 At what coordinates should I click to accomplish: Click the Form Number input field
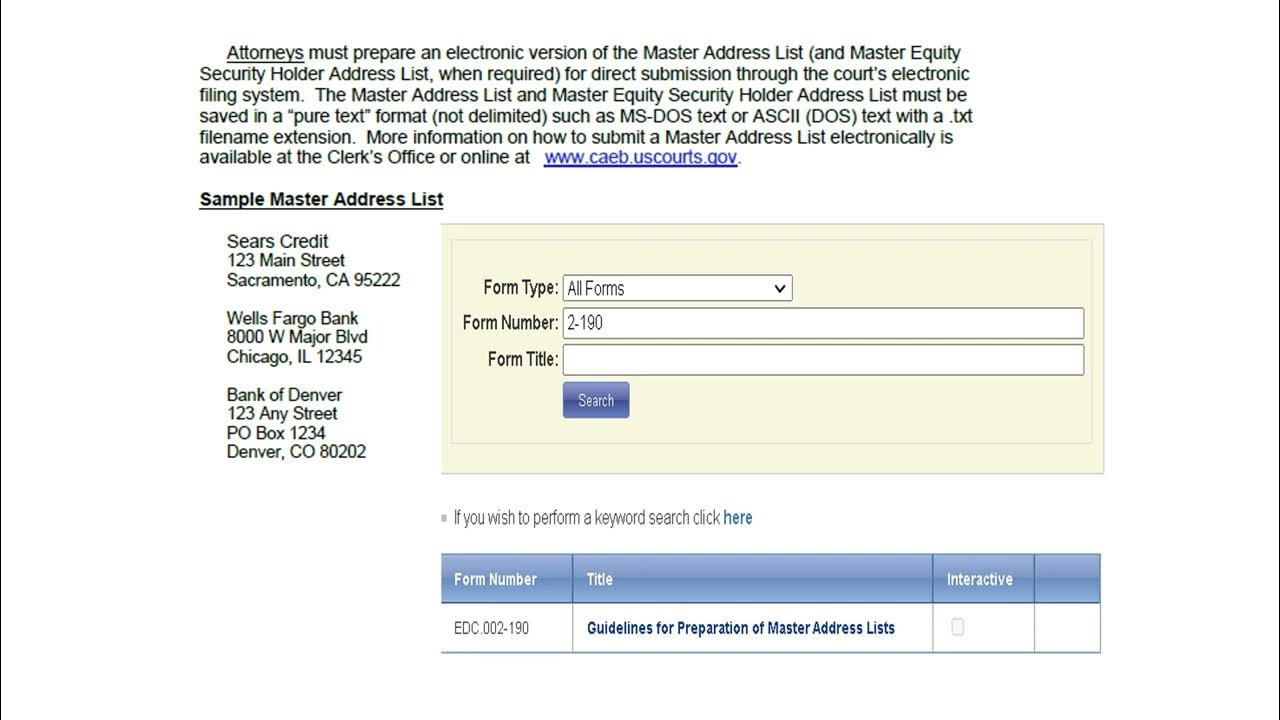823,323
